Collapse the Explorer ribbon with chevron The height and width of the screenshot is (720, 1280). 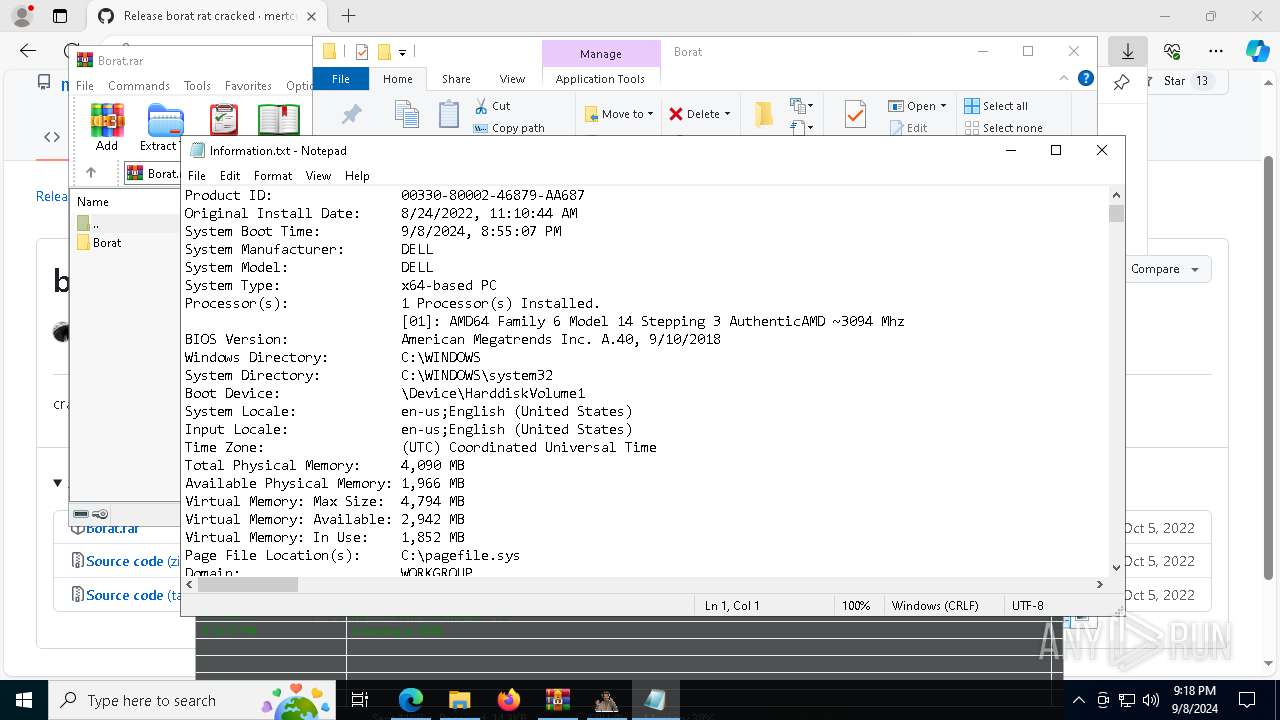[x=1064, y=78]
